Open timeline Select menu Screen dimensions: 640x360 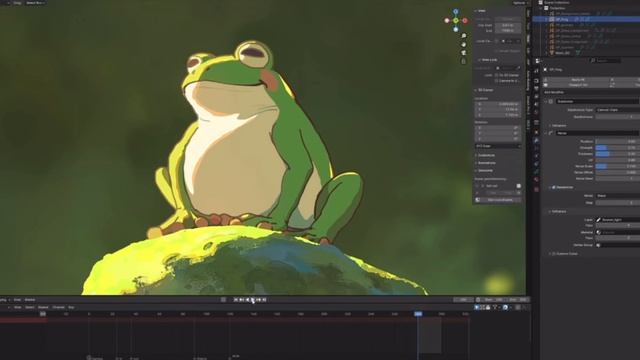pos(30,307)
